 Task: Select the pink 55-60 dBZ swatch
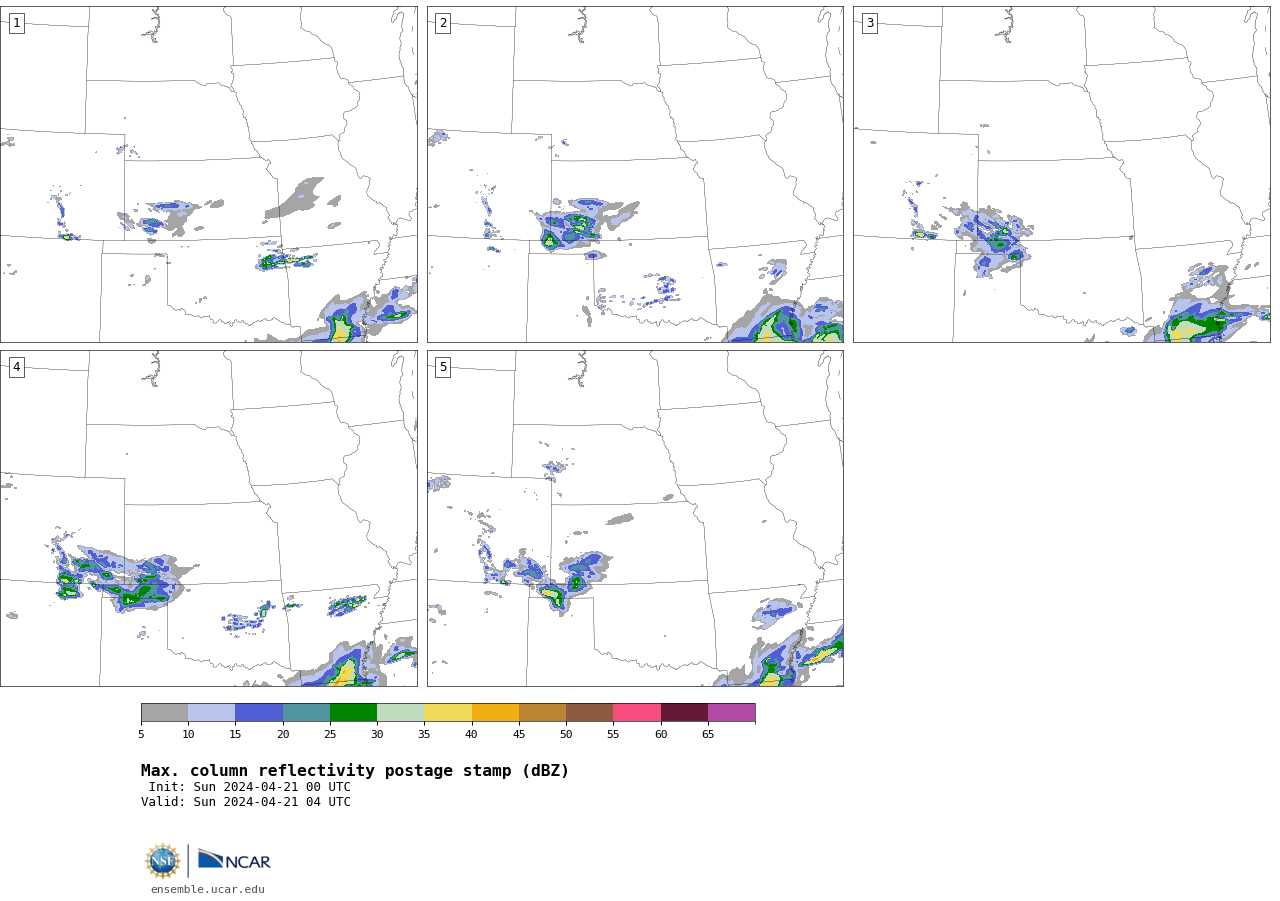tap(637, 712)
